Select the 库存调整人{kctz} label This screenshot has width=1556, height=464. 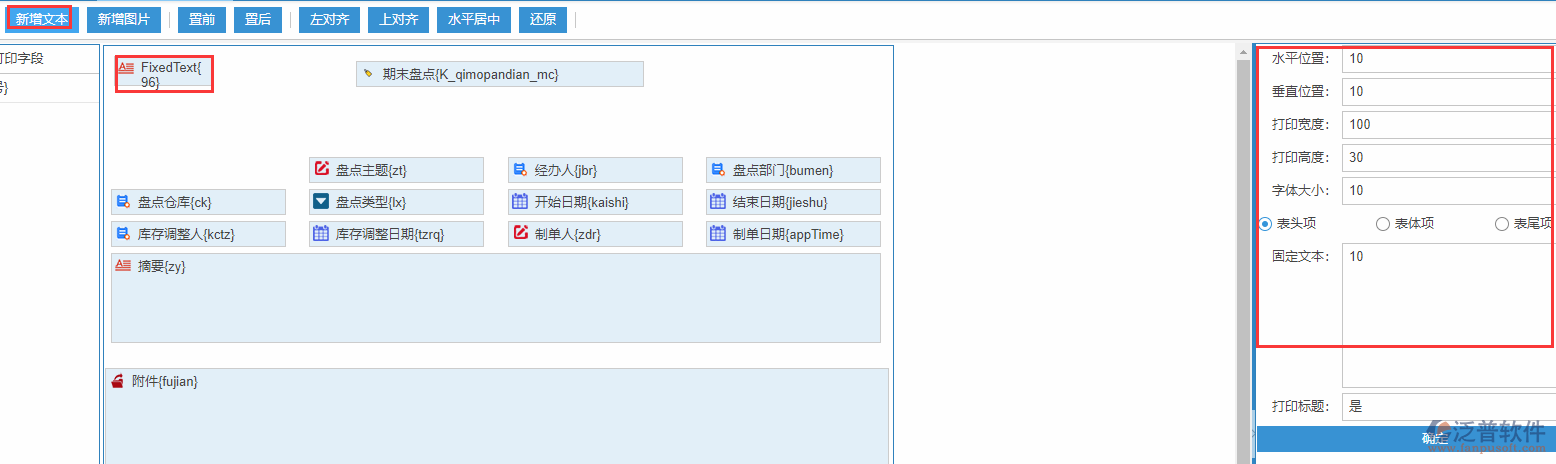(186, 234)
